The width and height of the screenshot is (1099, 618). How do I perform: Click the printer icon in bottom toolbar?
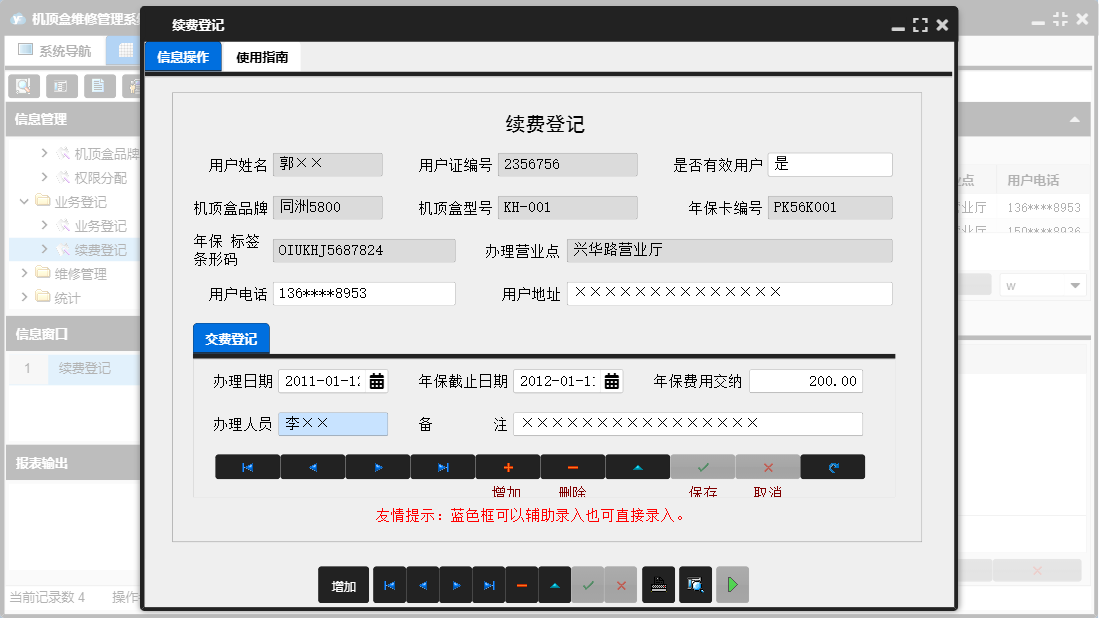(x=660, y=585)
